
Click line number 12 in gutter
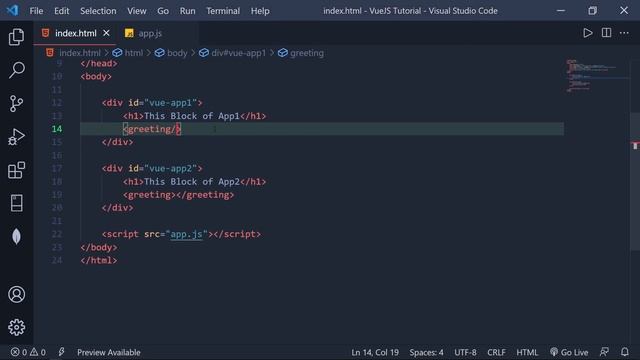[57, 103]
